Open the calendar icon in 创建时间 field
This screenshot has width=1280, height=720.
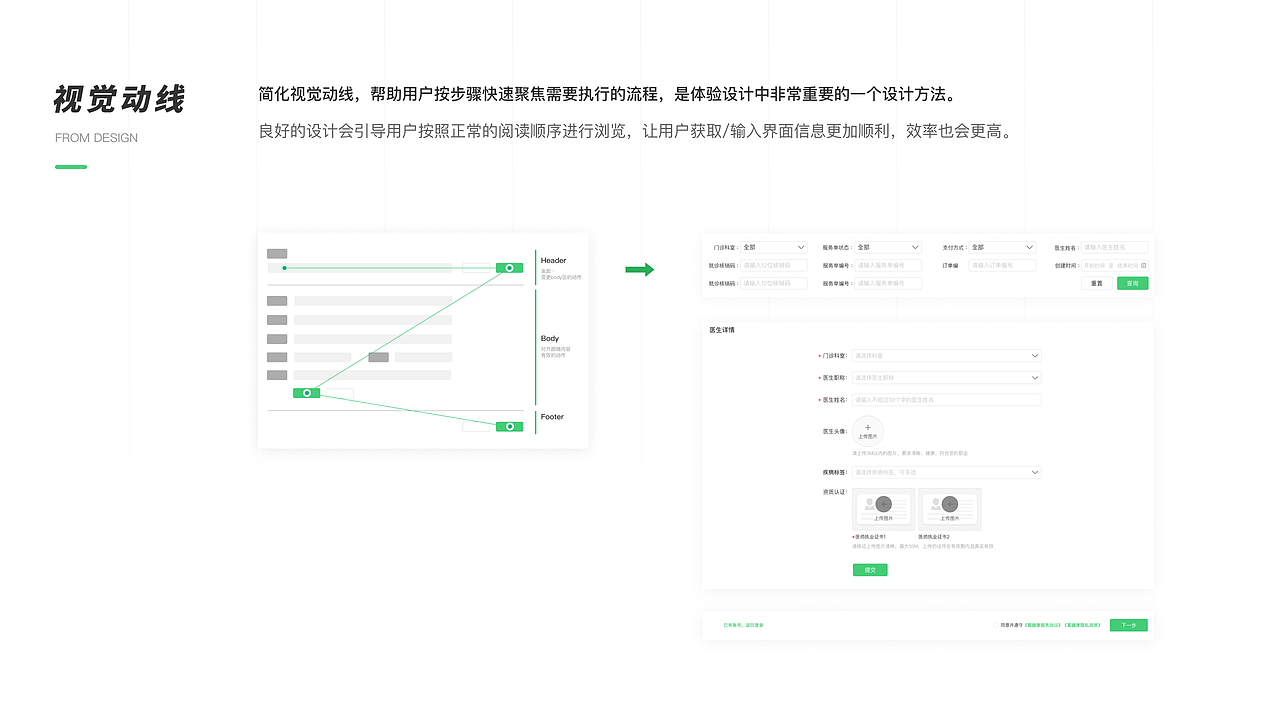click(1144, 266)
